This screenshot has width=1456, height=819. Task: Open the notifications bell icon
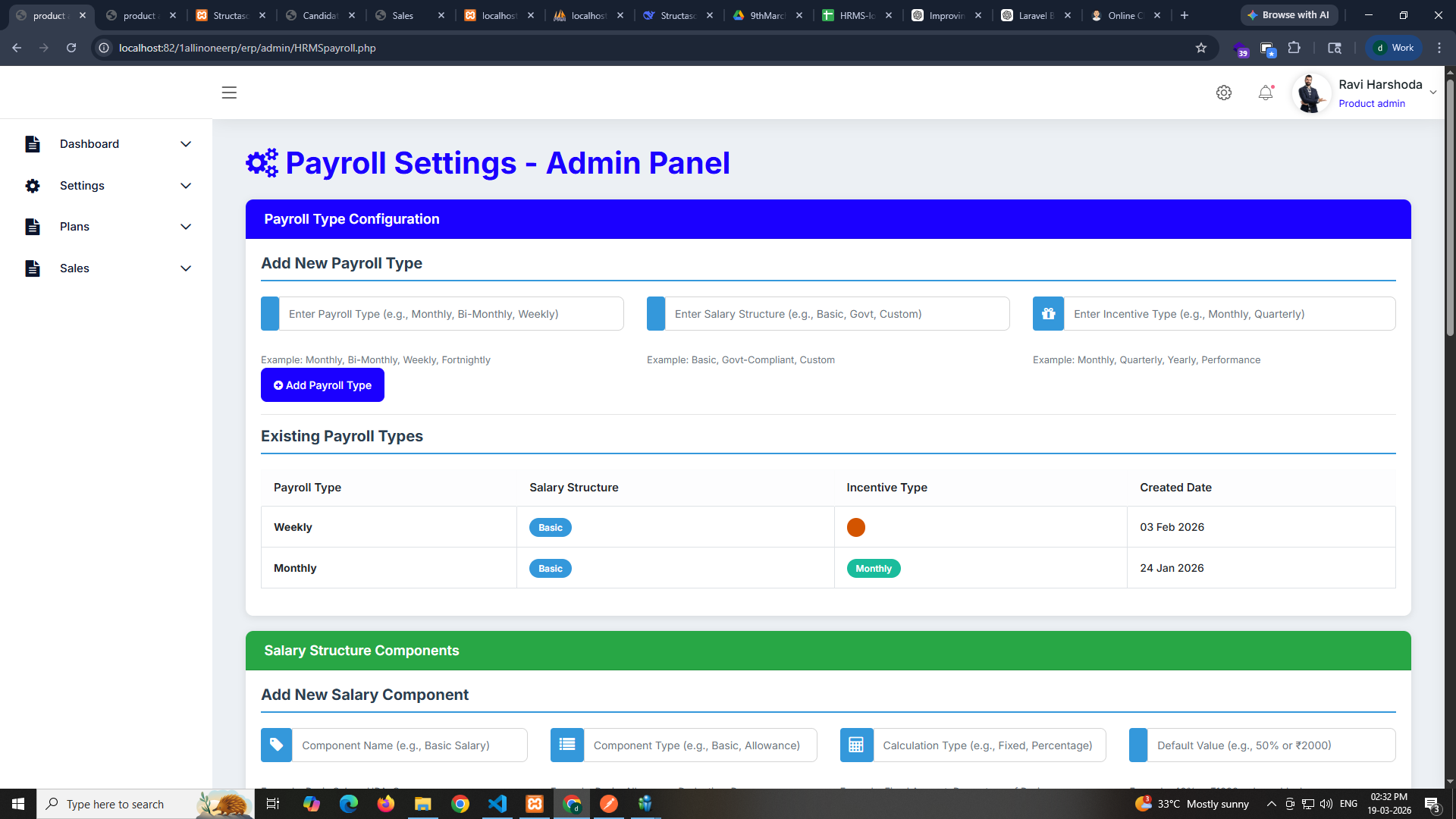click(1266, 93)
